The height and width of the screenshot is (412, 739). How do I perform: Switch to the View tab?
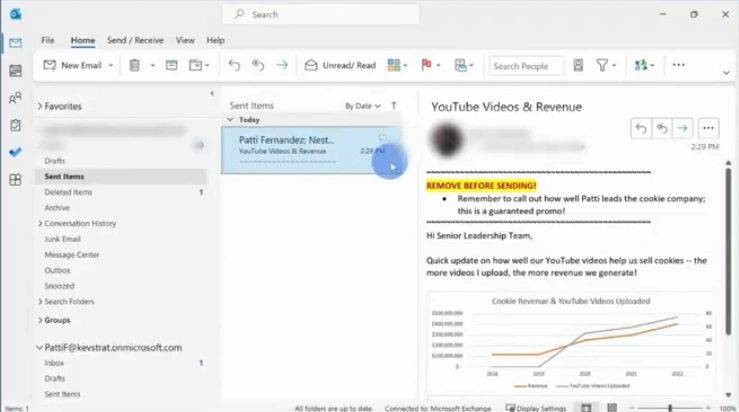(x=185, y=40)
